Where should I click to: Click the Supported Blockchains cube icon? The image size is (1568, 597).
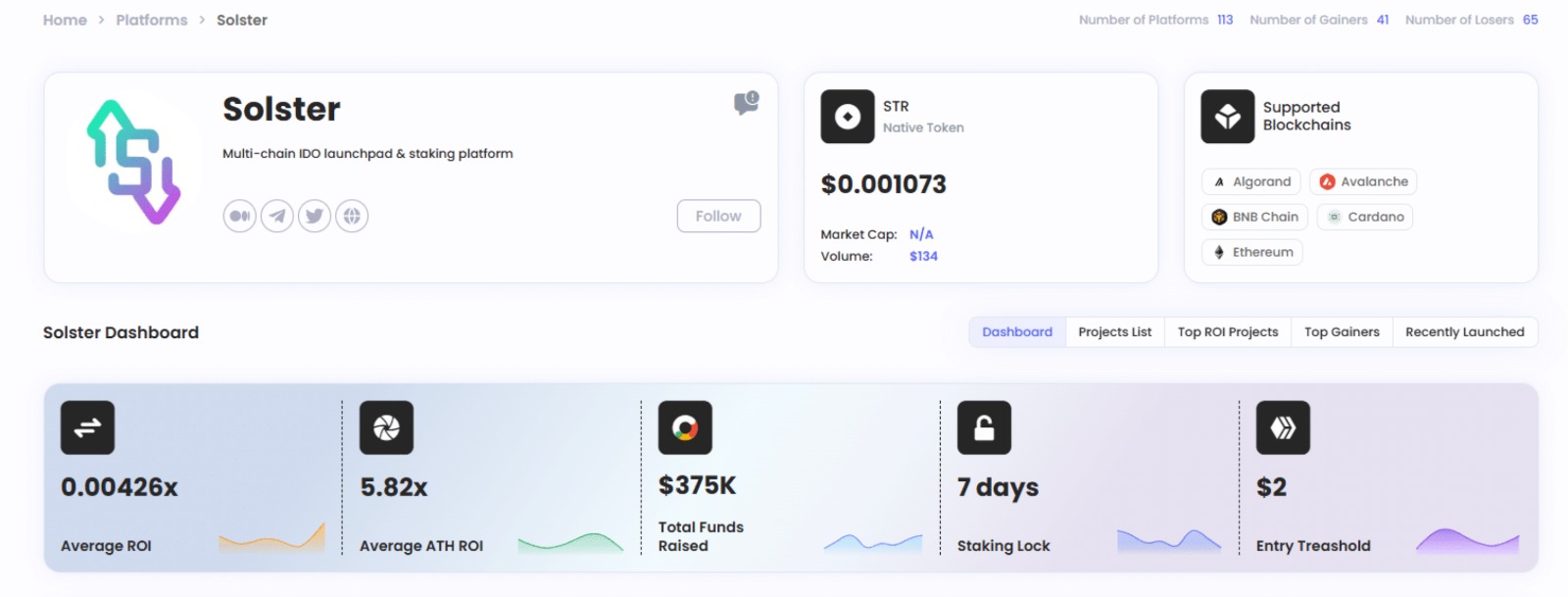point(1227,117)
